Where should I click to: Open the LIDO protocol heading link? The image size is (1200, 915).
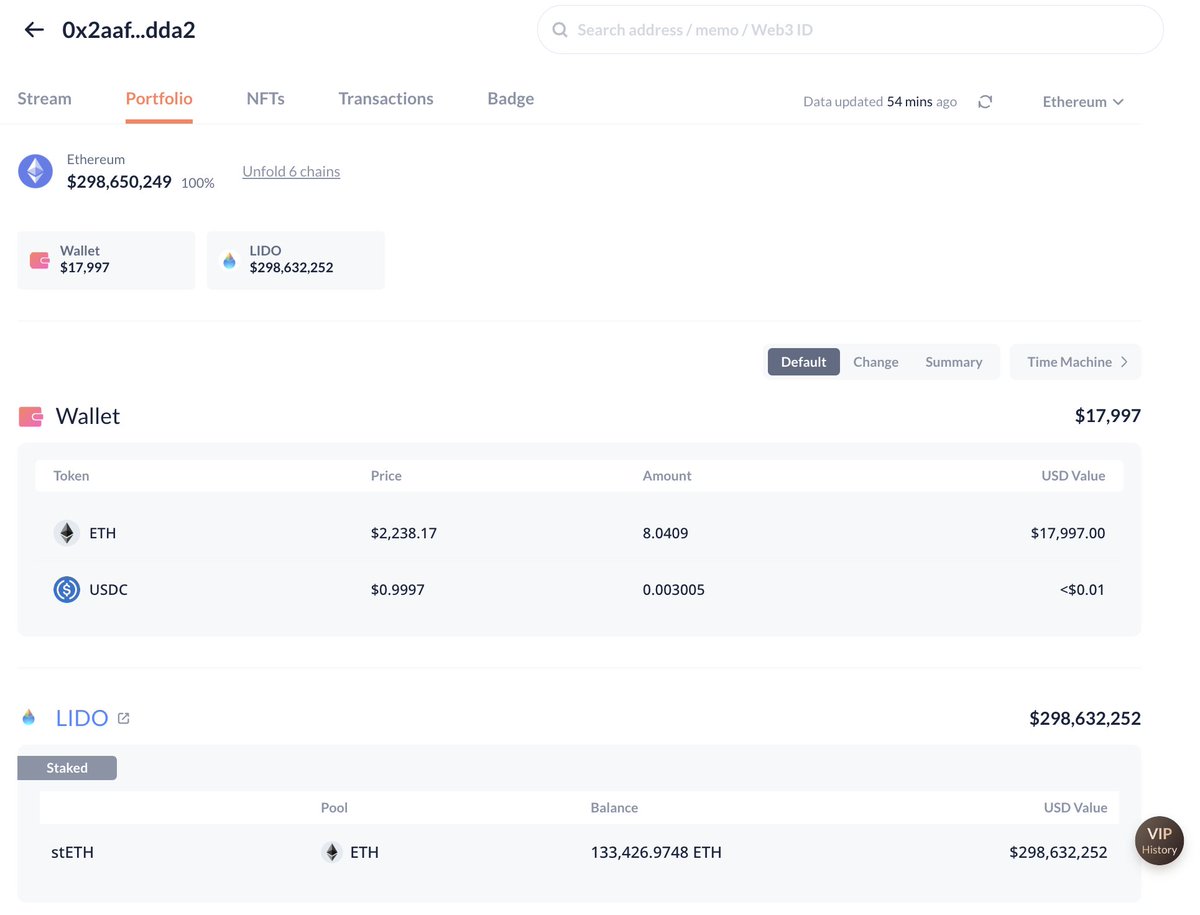click(82, 718)
